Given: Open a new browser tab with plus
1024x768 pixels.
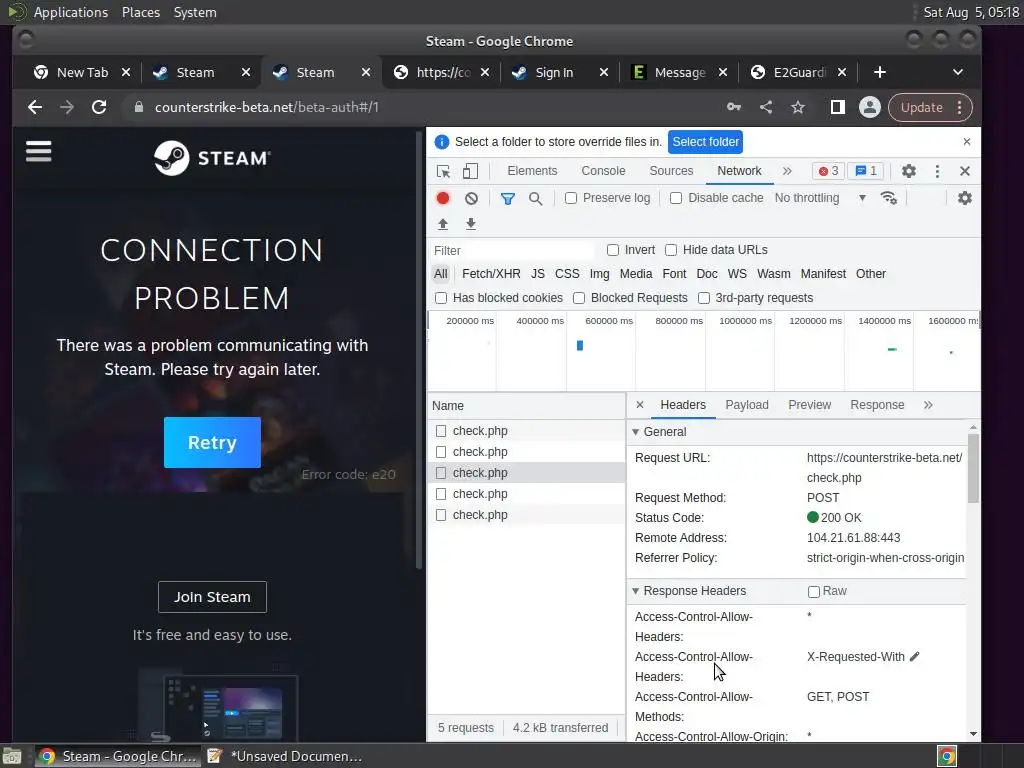Looking at the screenshot, I should 880,72.
